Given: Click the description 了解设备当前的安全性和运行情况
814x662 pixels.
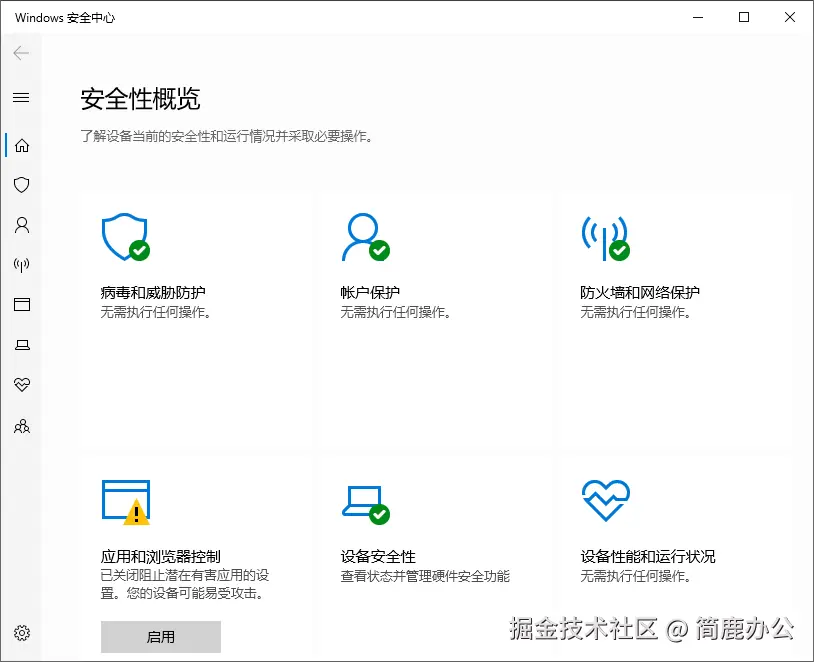Looking at the screenshot, I should click(x=227, y=137).
